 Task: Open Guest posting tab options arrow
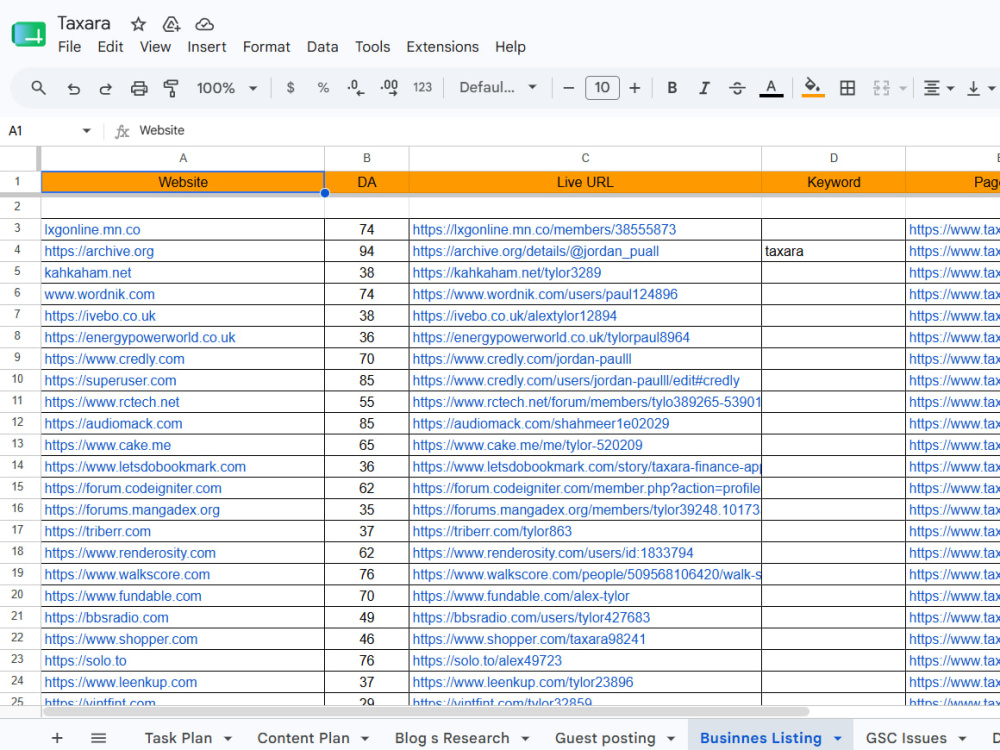pyautogui.click(x=670, y=739)
